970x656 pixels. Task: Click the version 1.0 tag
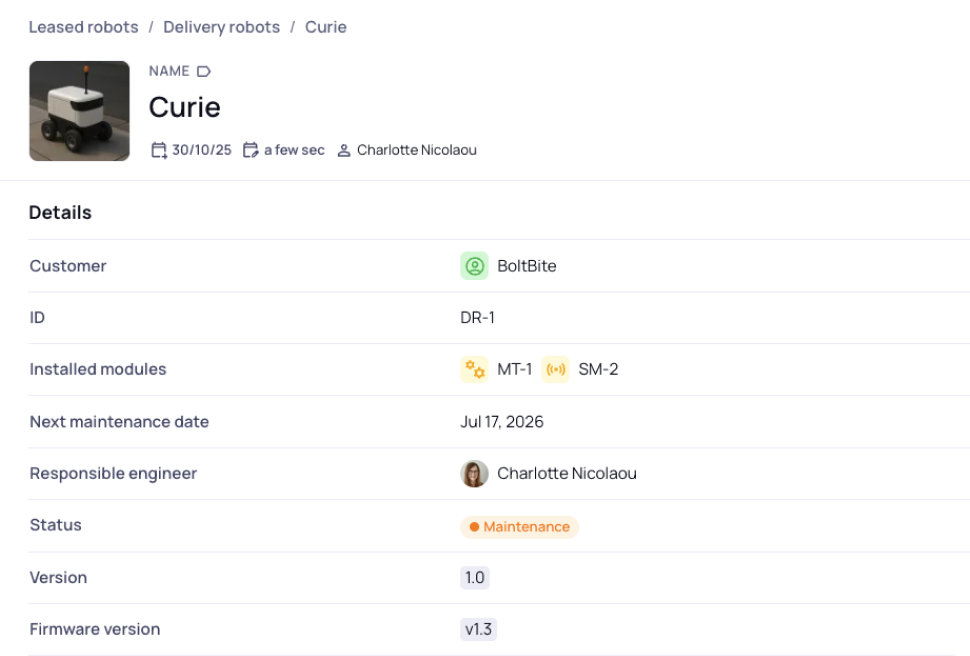[x=474, y=578]
